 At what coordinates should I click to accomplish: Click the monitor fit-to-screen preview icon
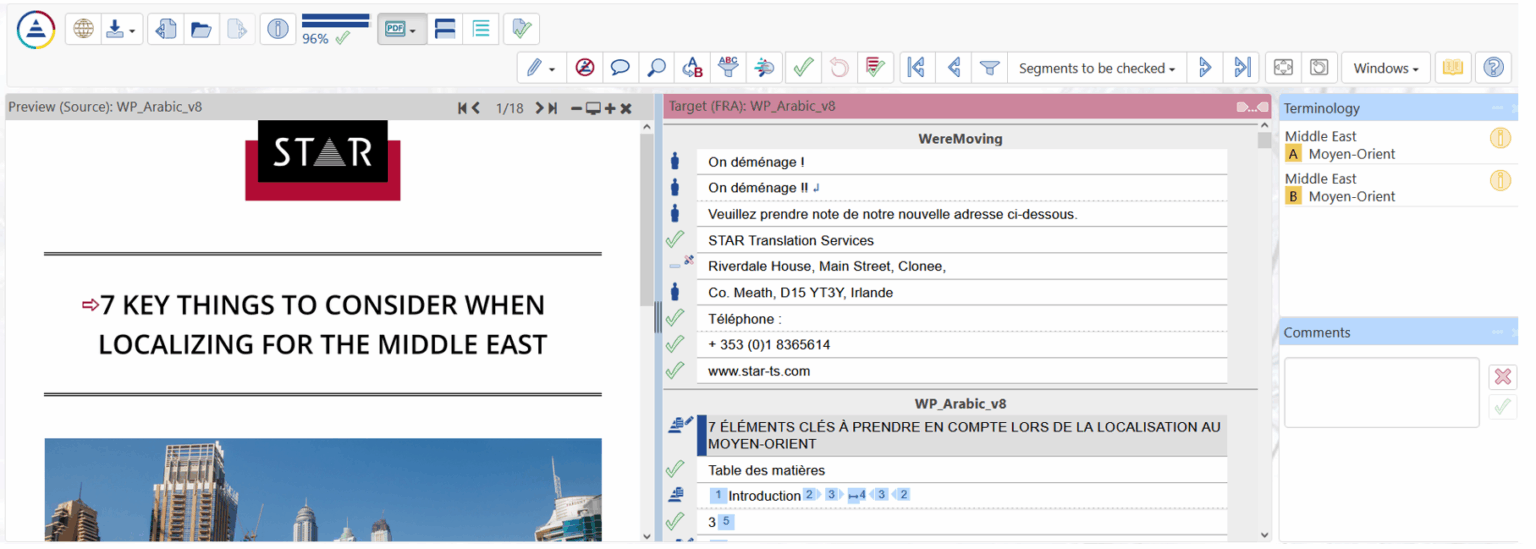point(593,108)
